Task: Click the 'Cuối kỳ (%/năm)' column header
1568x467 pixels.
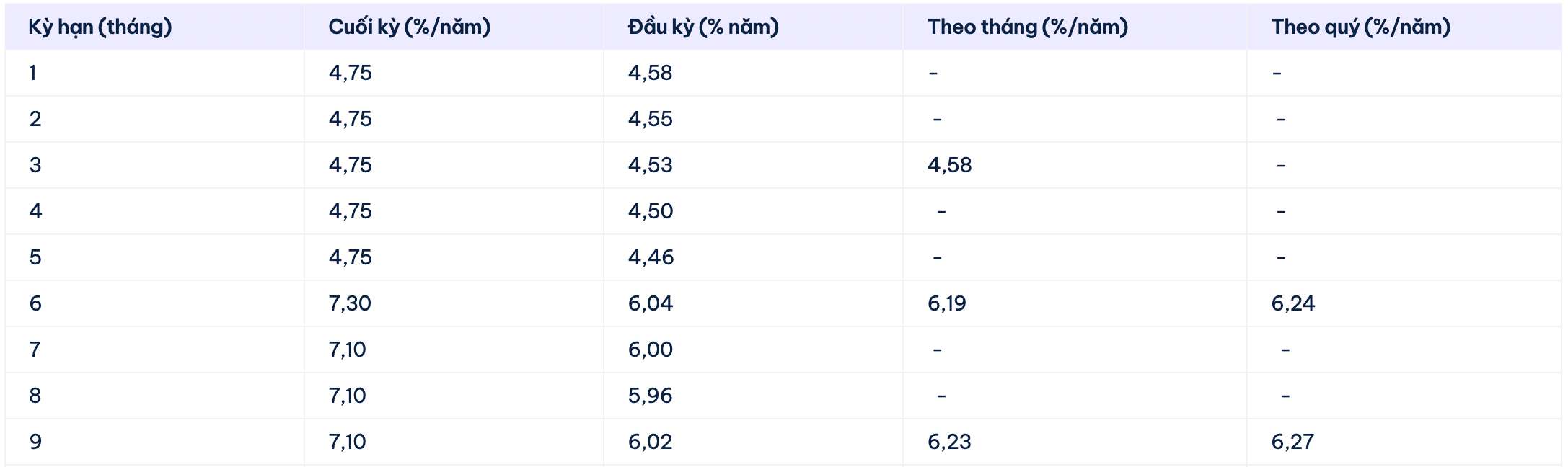Action: pyautogui.click(x=409, y=27)
